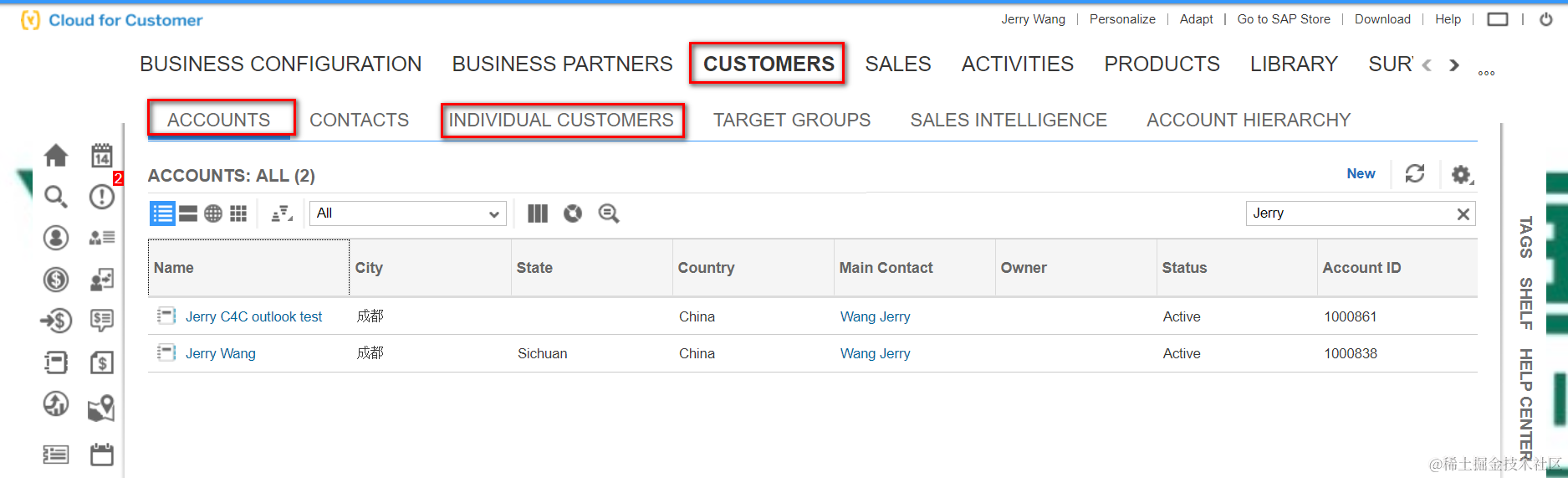Open the dollar document sidebar icon
Image resolution: width=1568 pixels, height=478 pixels.
102,362
